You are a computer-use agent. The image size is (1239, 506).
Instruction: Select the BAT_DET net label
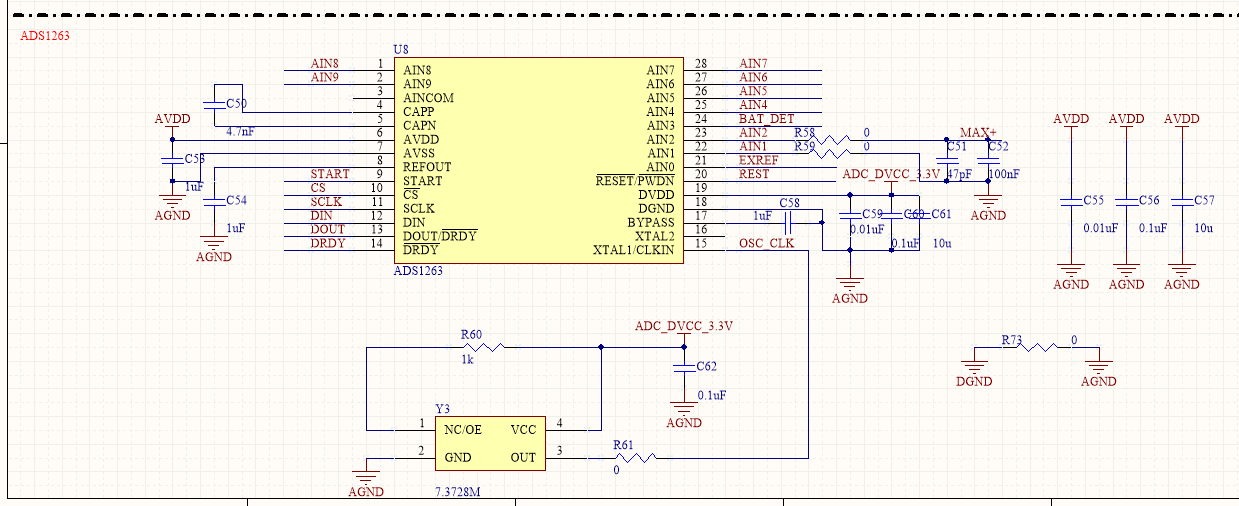click(x=767, y=119)
